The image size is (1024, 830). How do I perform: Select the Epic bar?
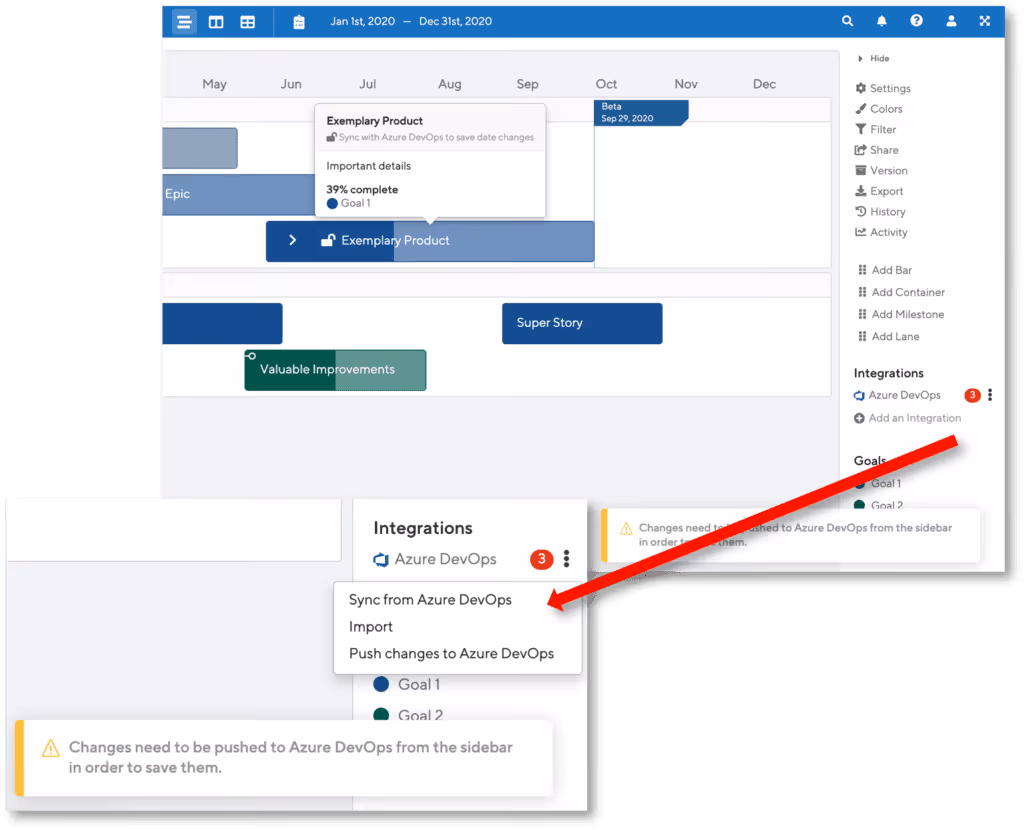(x=238, y=195)
